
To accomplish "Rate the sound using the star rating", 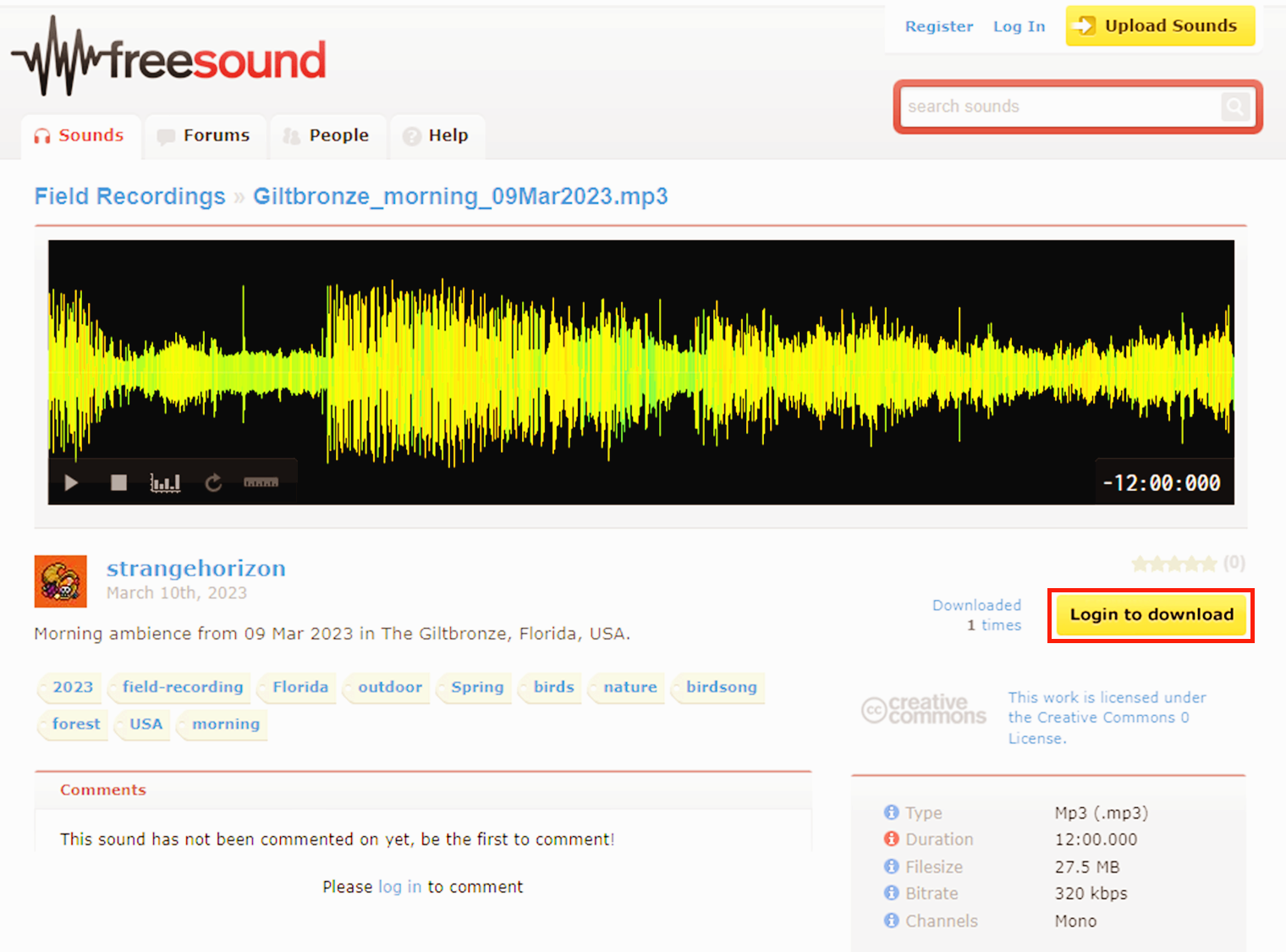I will tap(1174, 564).
